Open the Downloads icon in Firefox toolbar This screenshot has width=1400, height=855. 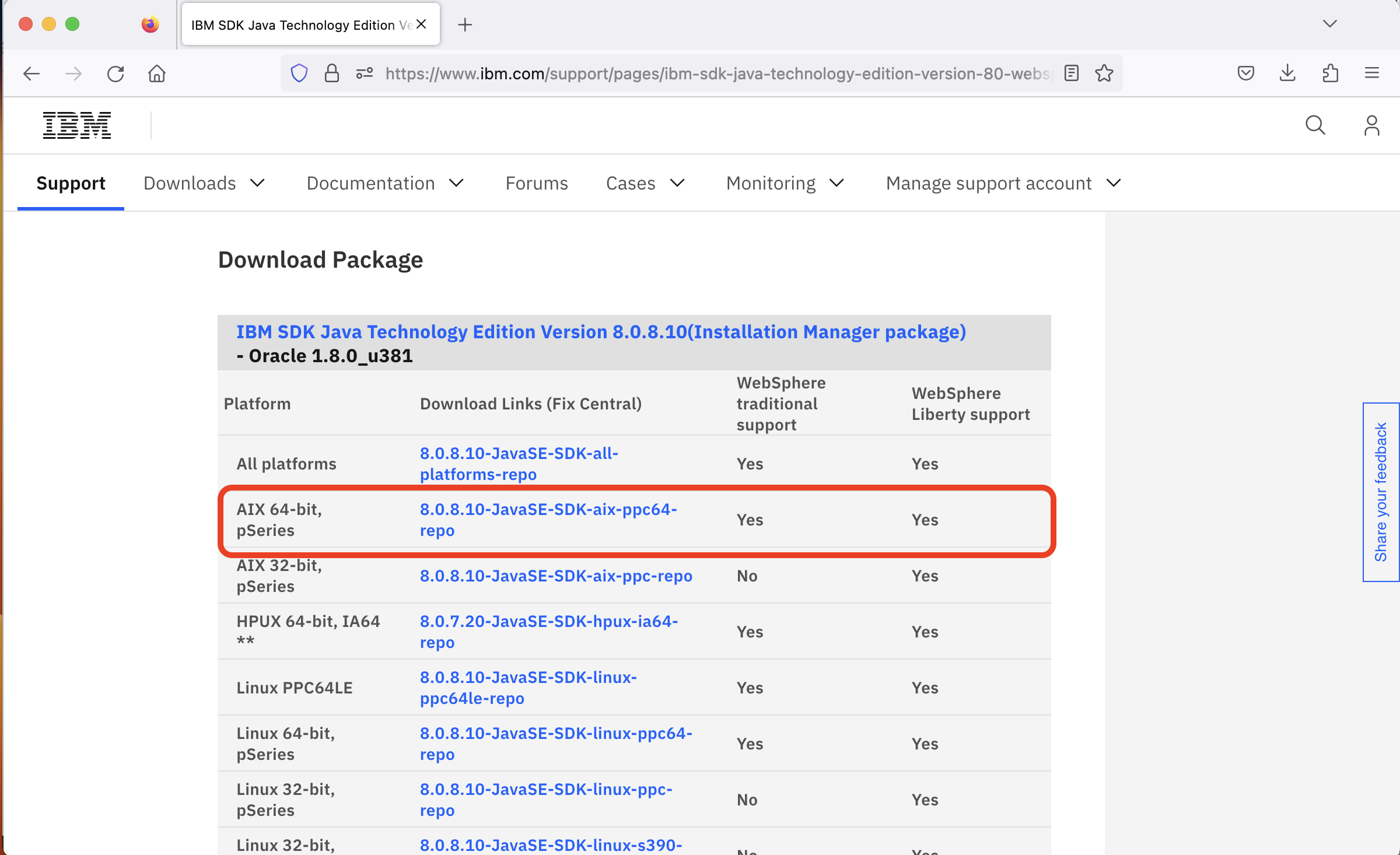click(x=1287, y=72)
